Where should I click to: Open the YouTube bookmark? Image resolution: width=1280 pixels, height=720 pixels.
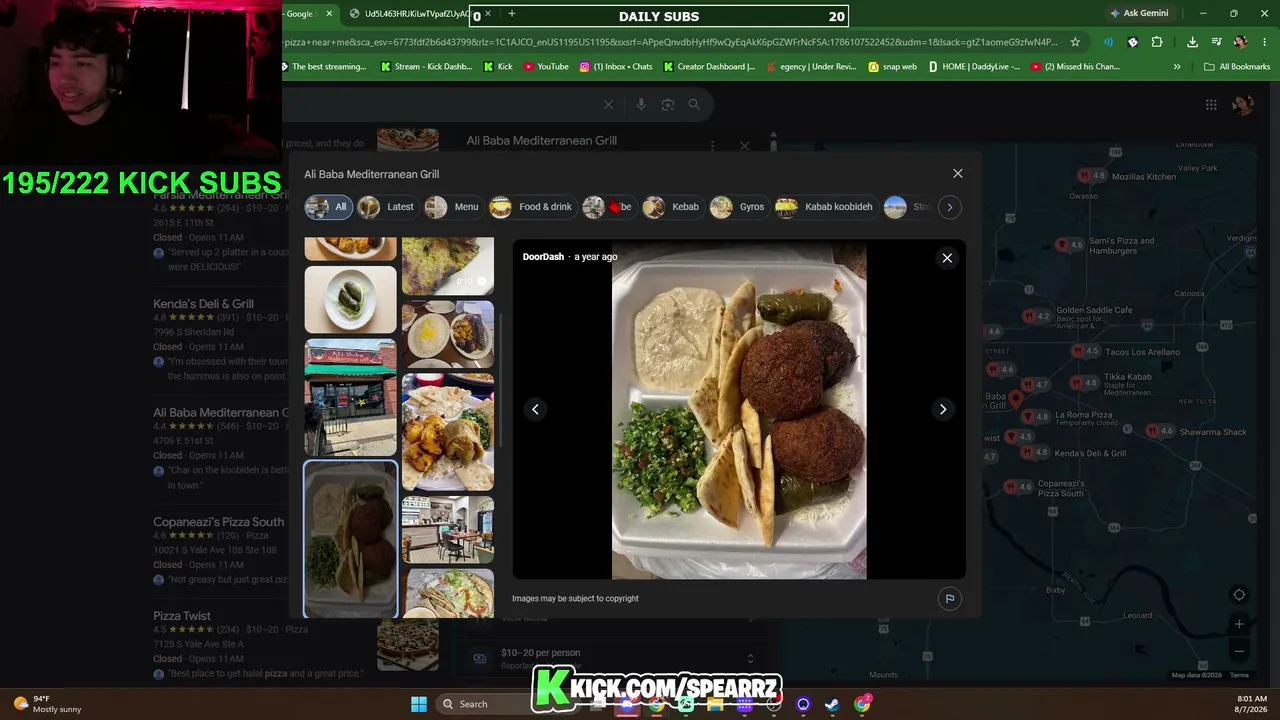coord(546,67)
